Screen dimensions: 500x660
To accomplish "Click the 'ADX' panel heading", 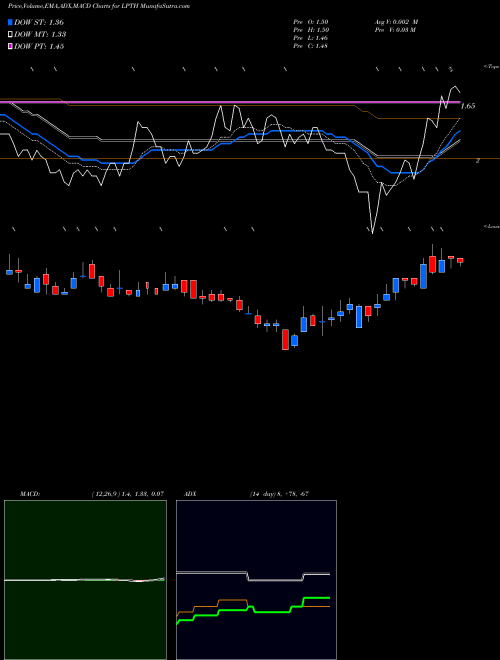I will coord(190,494).
